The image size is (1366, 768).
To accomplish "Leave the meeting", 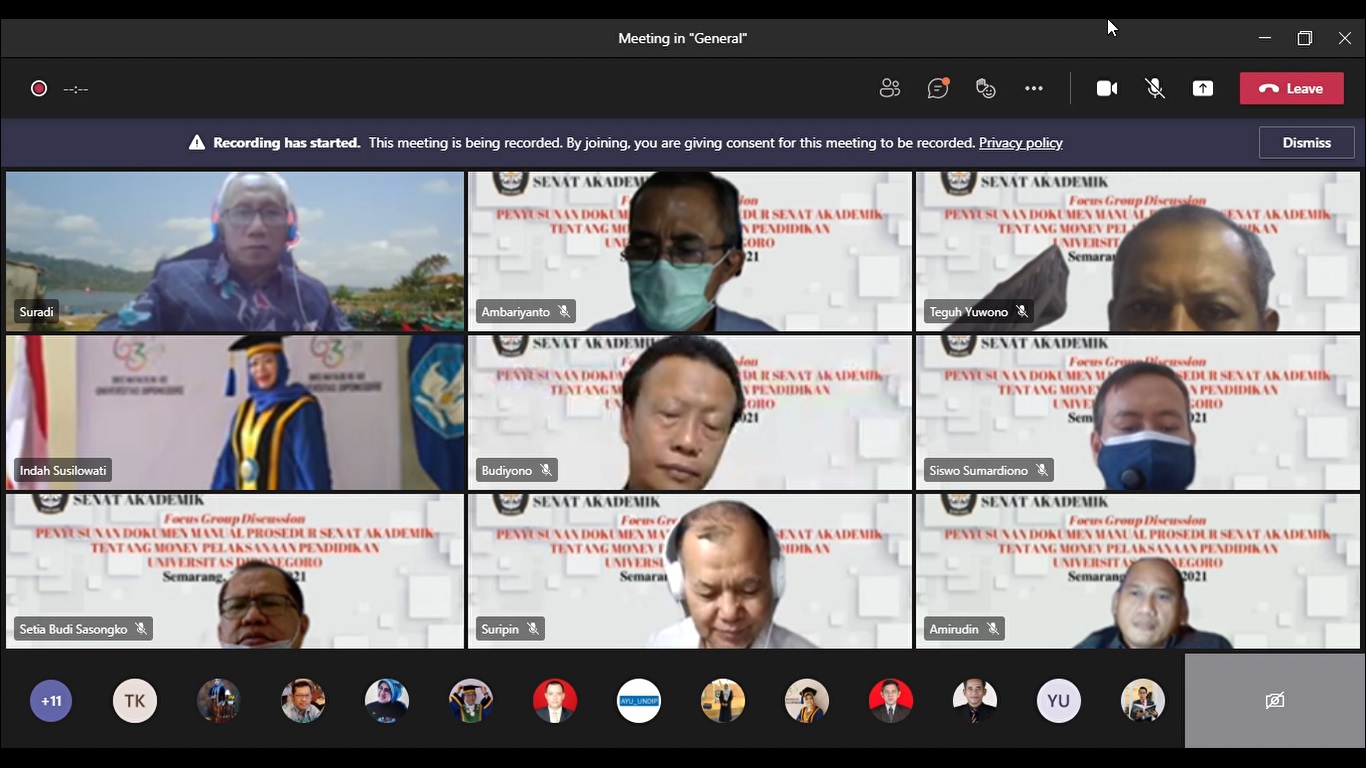I will (1291, 89).
